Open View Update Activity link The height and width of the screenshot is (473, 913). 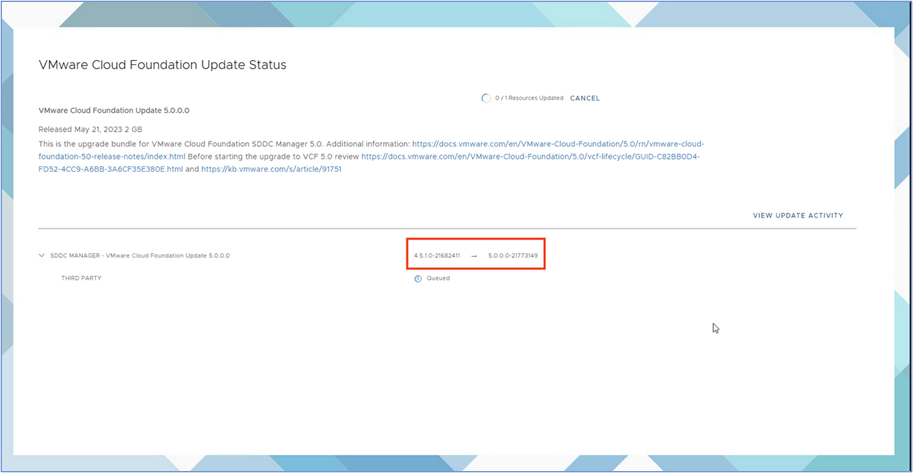(x=798, y=216)
